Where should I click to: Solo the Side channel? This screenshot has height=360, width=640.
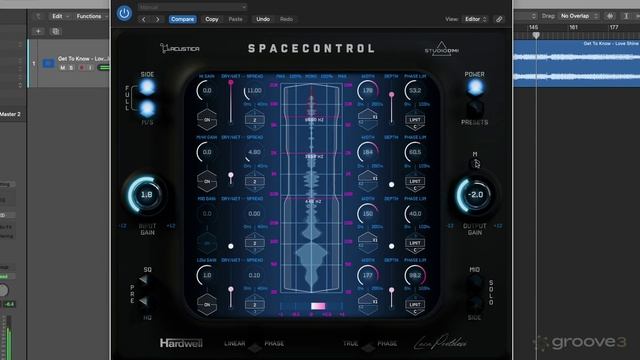[475, 303]
